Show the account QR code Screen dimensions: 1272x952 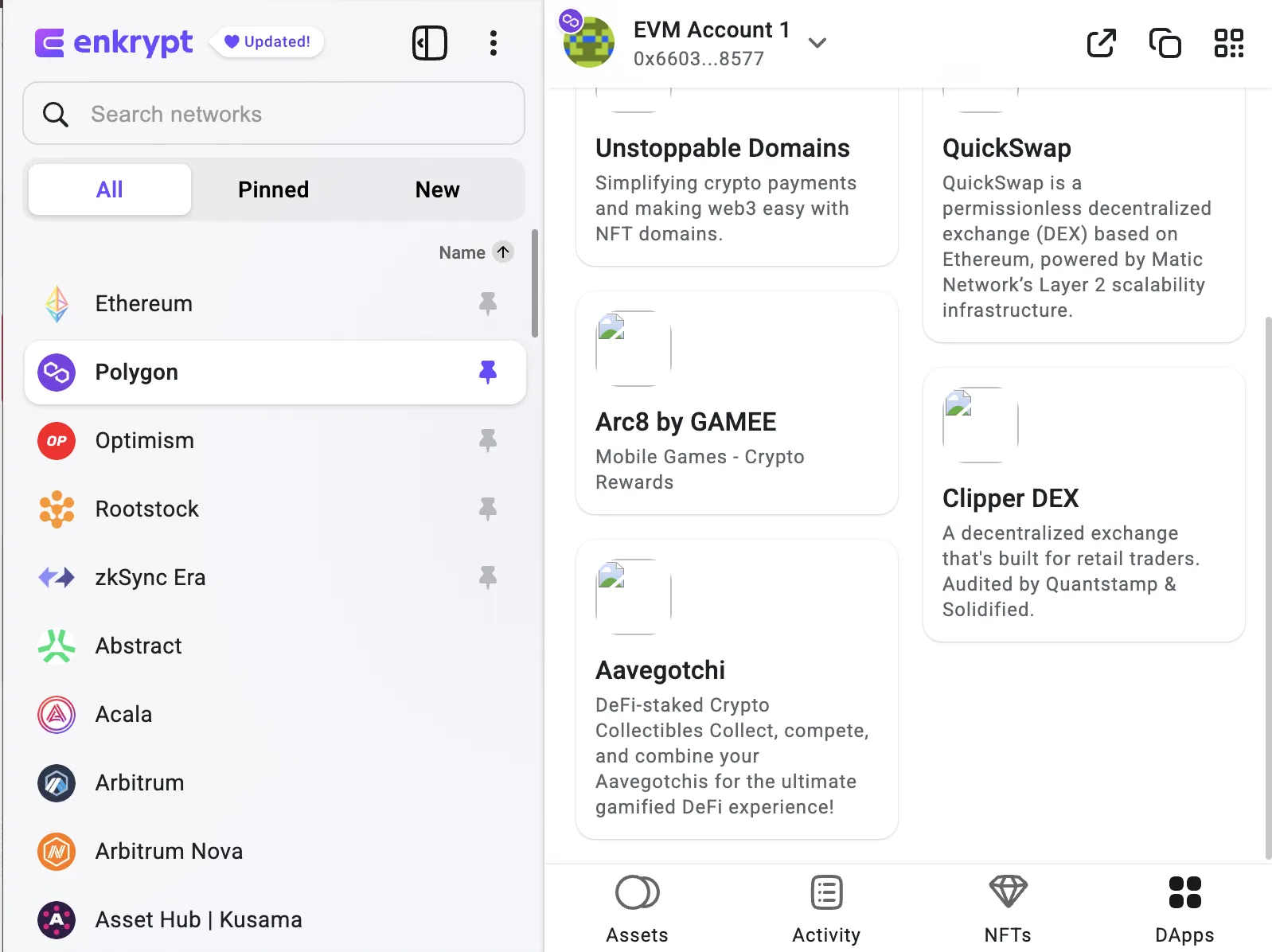click(x=1229, y=43)
